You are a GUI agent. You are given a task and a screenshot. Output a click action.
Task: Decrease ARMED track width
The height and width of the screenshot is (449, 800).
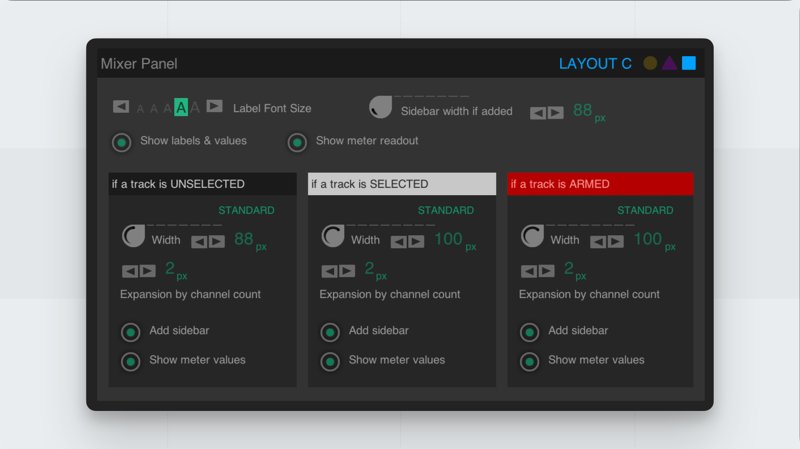coord(598,241)
